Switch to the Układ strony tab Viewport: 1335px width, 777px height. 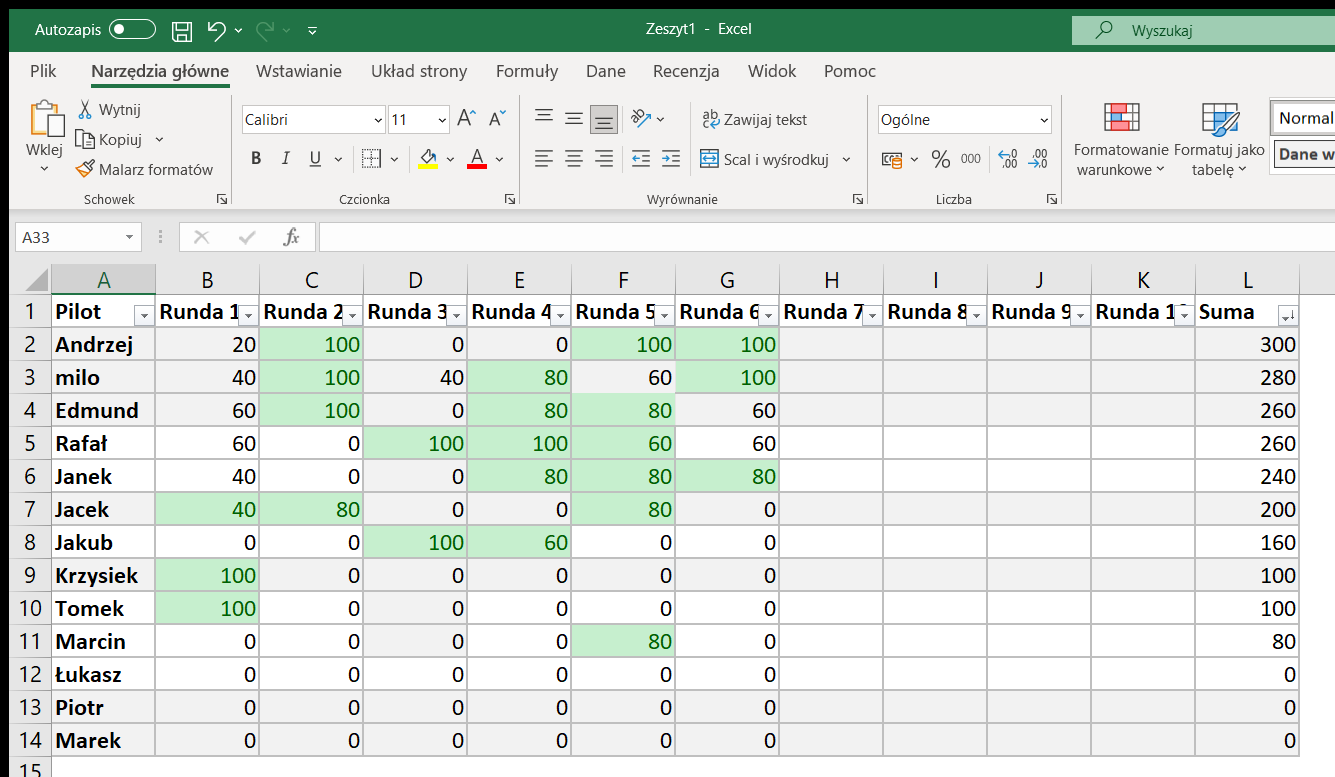tap(419, 71)
